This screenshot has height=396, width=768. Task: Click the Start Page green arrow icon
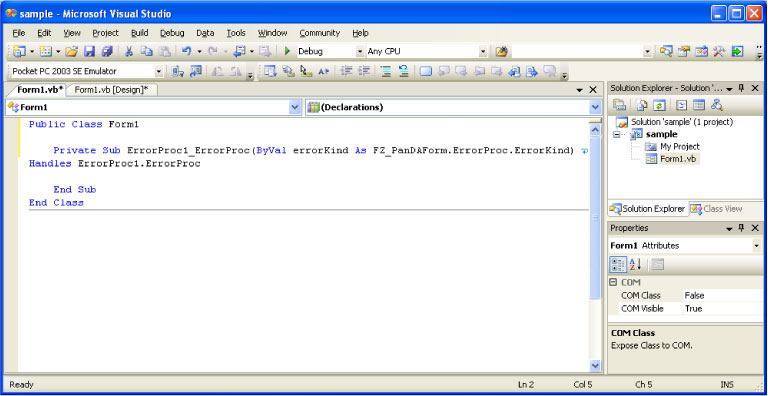(737, 51)
